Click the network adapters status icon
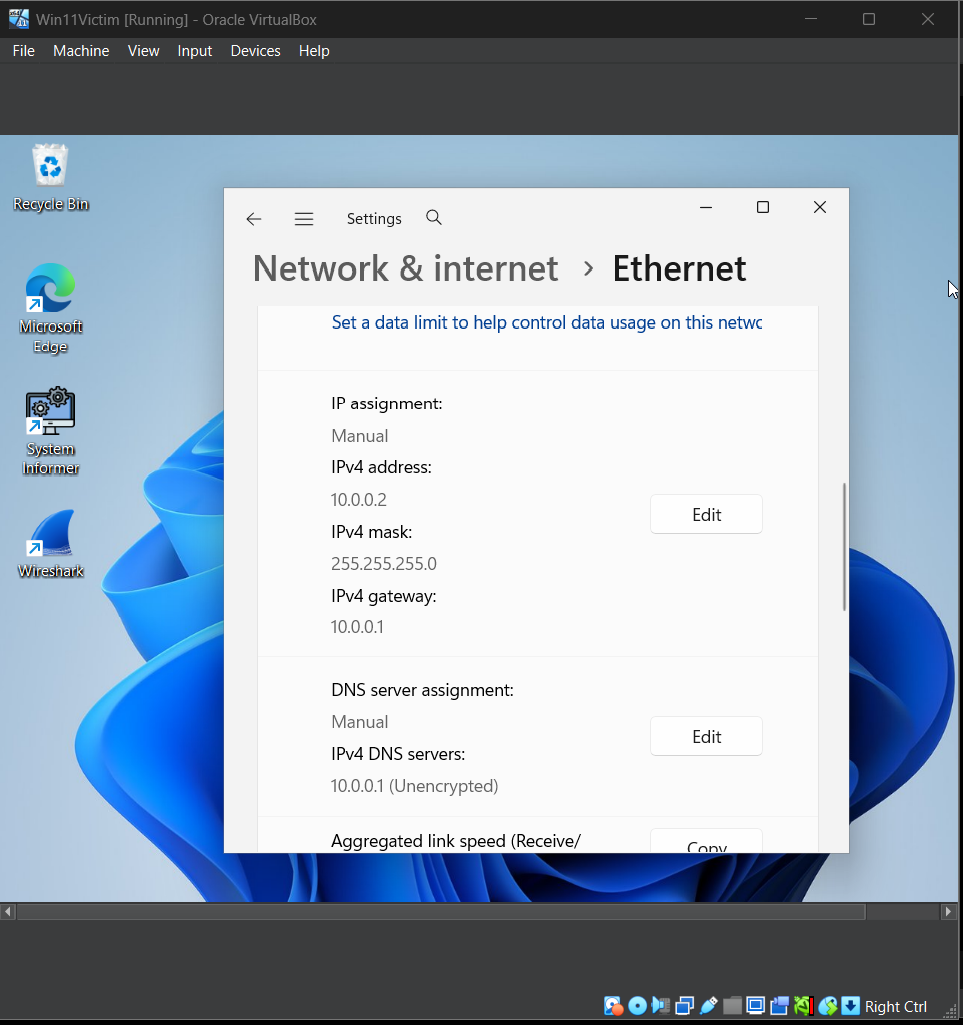Image resolution: width=963 pixels, height=1025 pixels. coord(685,1005)
